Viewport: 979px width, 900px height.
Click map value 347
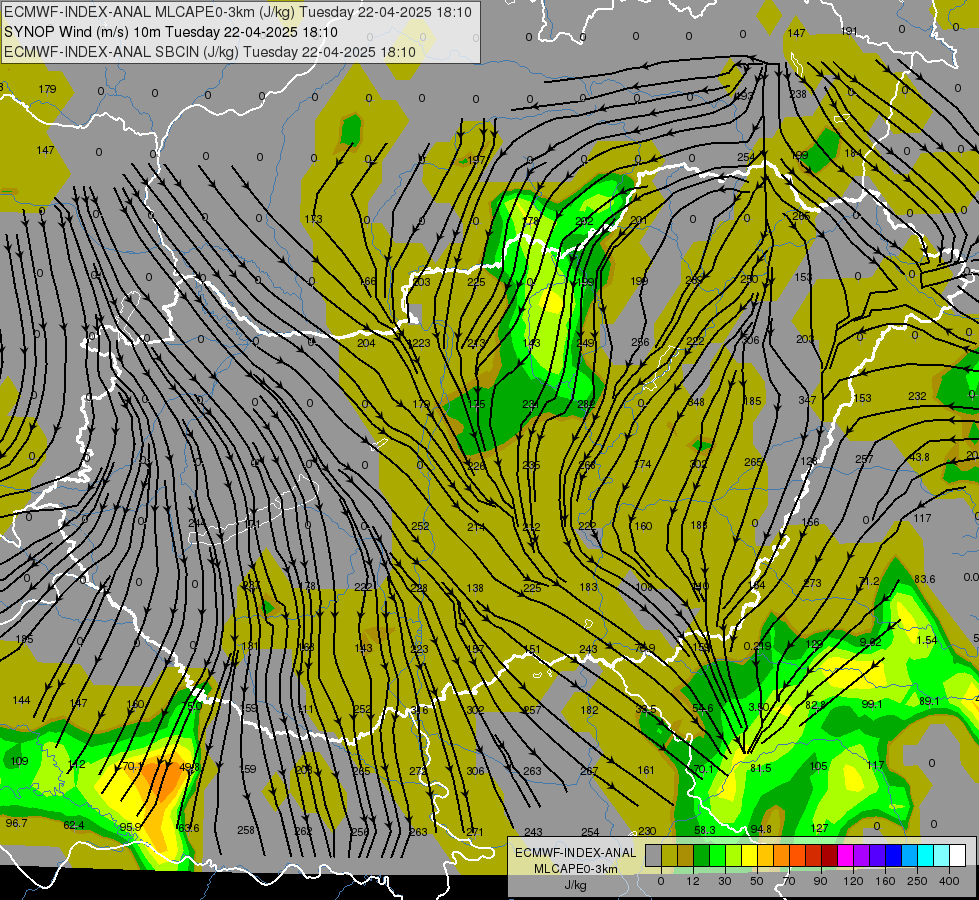point(807,400)
